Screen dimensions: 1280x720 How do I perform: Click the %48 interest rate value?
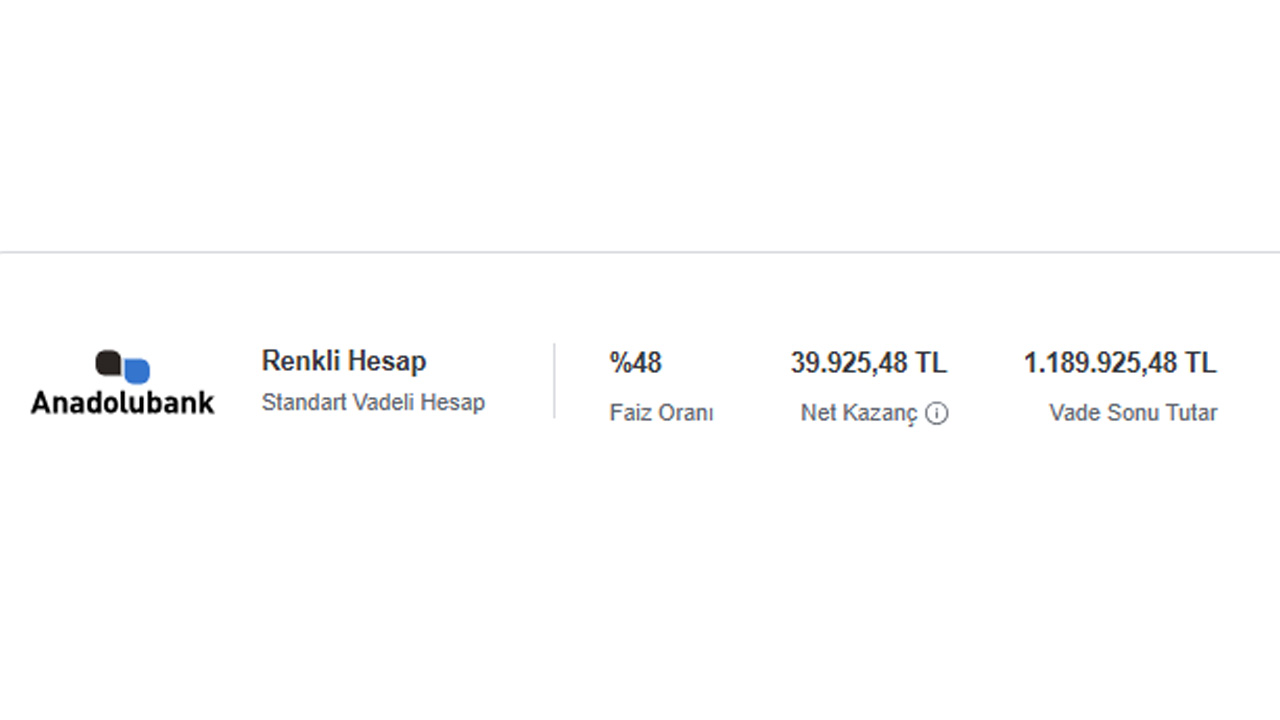point(636,363)
